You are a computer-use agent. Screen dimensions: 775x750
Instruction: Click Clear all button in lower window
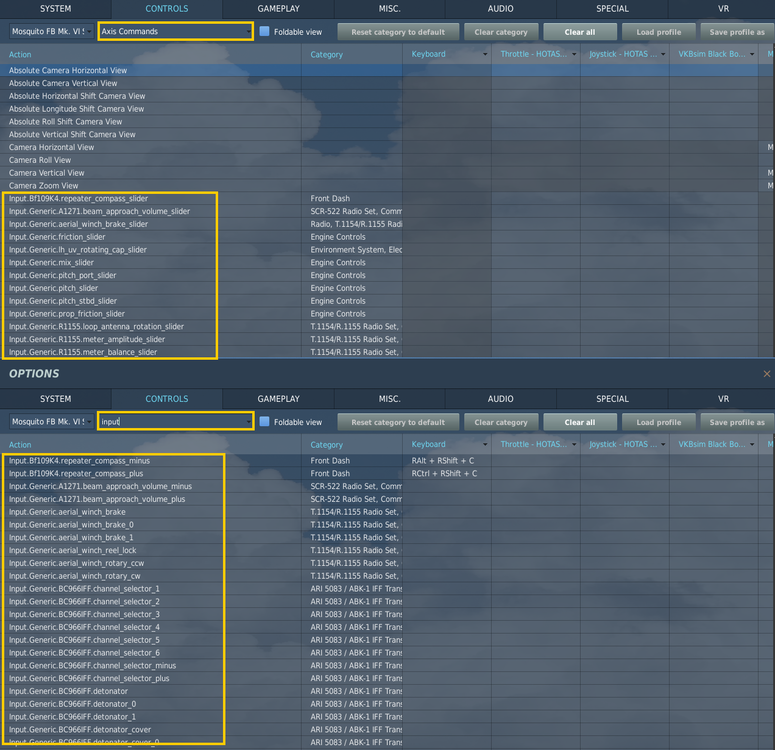point(580,422)
